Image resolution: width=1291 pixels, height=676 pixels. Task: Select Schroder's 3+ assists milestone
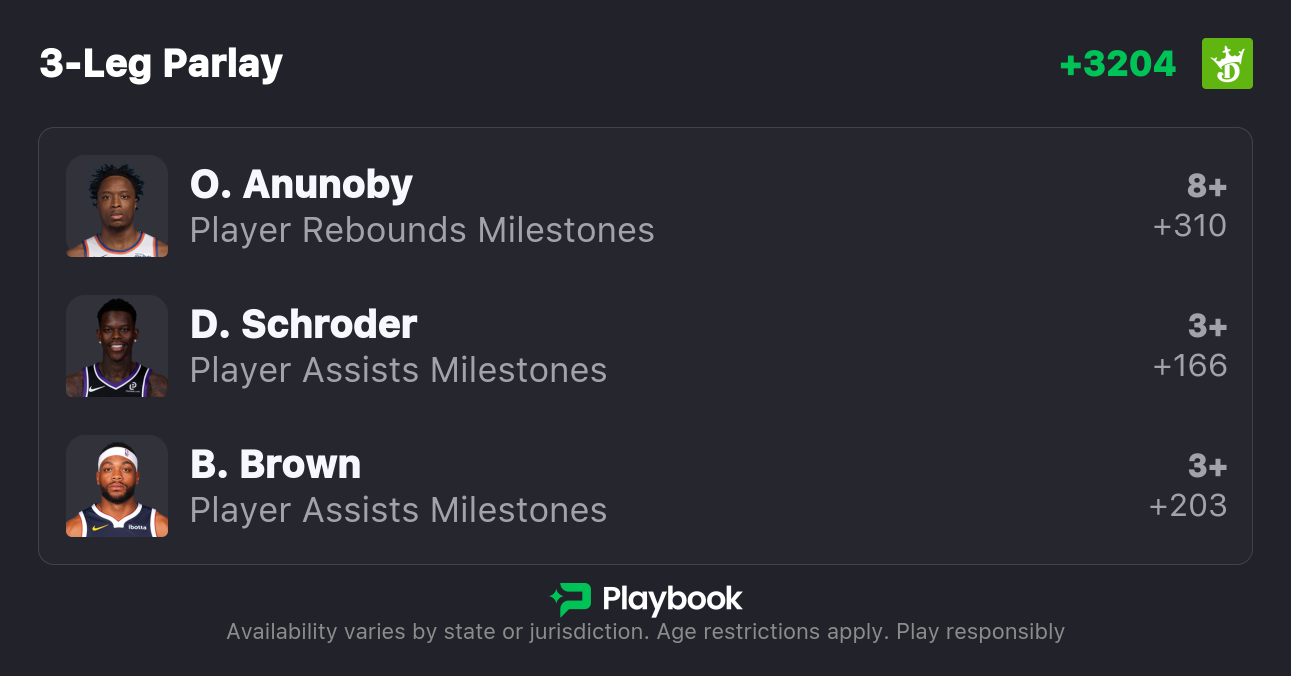(x=1207, y=326)
